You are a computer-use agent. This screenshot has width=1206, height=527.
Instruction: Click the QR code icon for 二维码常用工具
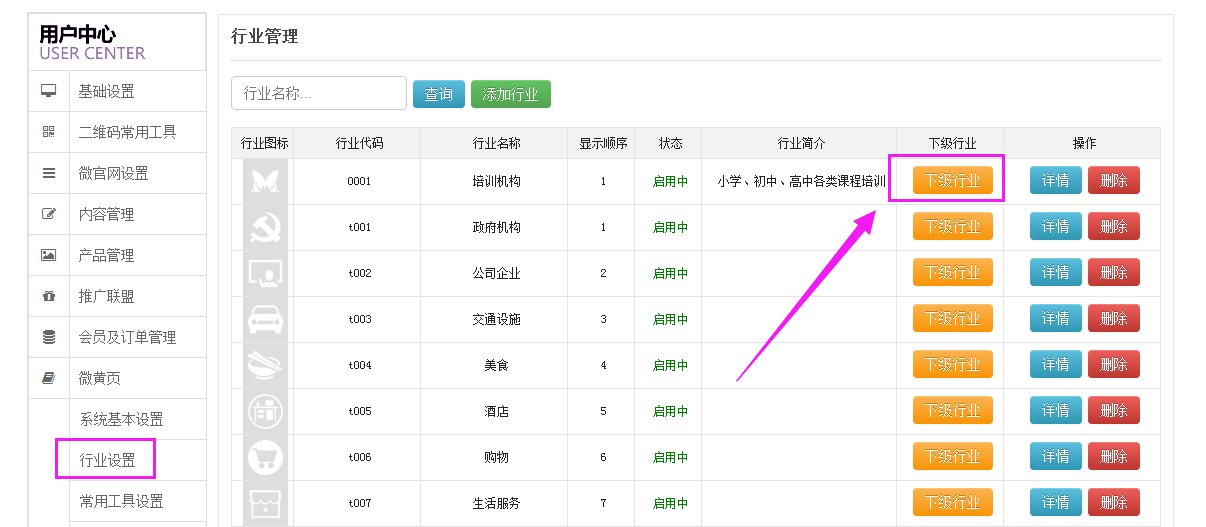pyautogui.click(x=48, y=132)
